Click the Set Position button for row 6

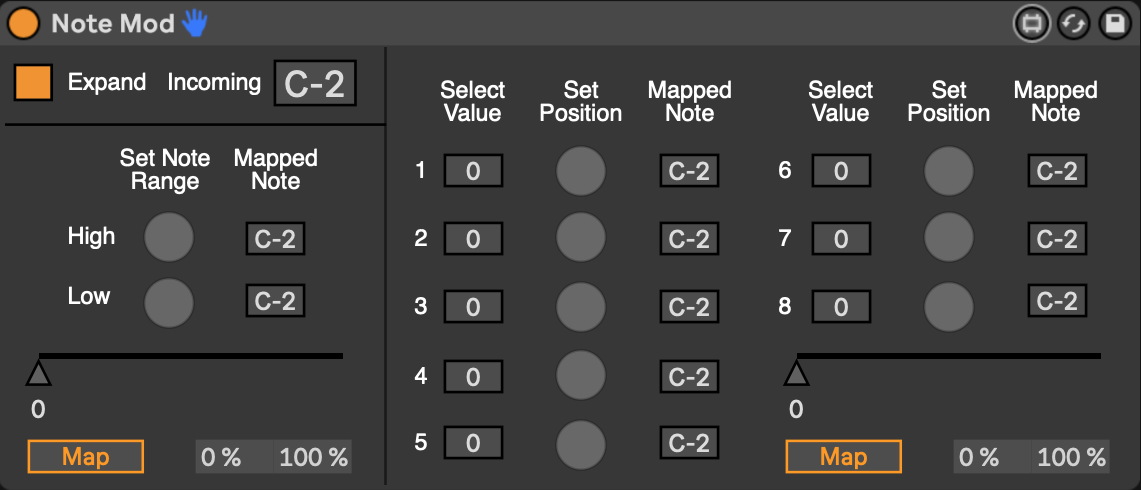point(949,171)
